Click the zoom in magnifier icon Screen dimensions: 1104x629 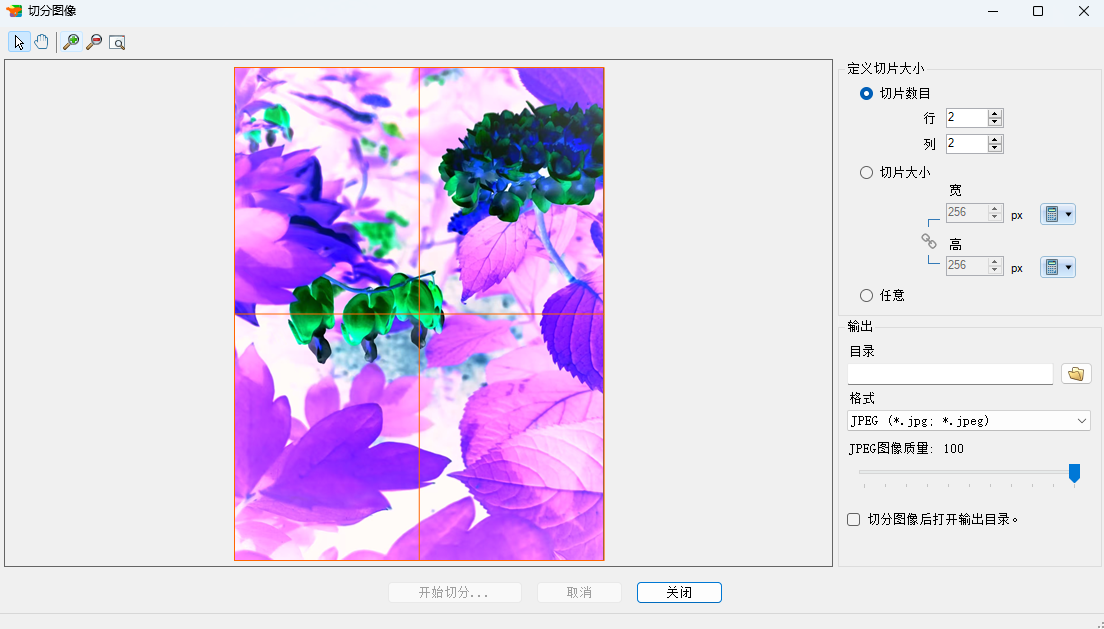[71, 42]
